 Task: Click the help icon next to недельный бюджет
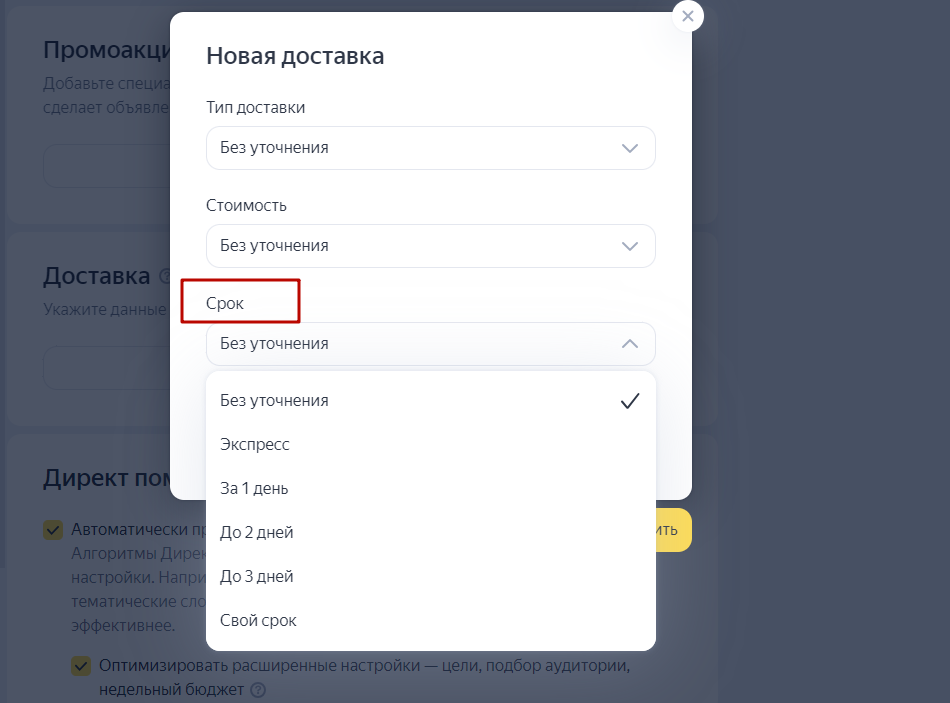click(258, 690)
